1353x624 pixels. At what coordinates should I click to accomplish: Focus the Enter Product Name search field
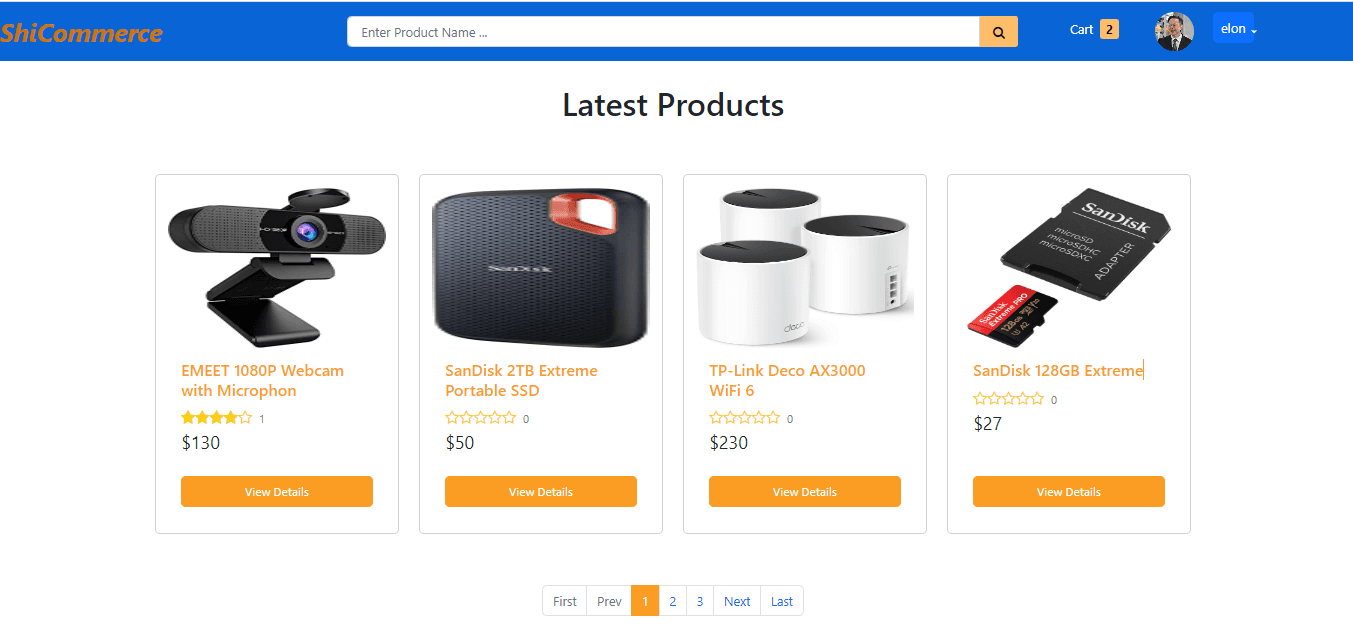[663, 32]
